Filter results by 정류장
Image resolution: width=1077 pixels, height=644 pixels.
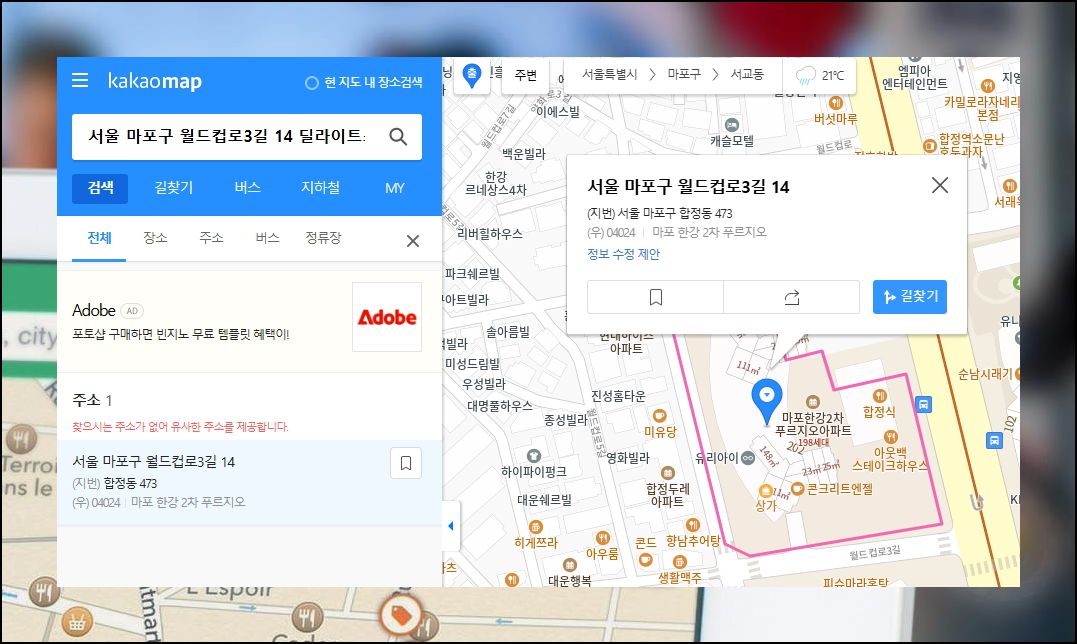pos(324,238)
